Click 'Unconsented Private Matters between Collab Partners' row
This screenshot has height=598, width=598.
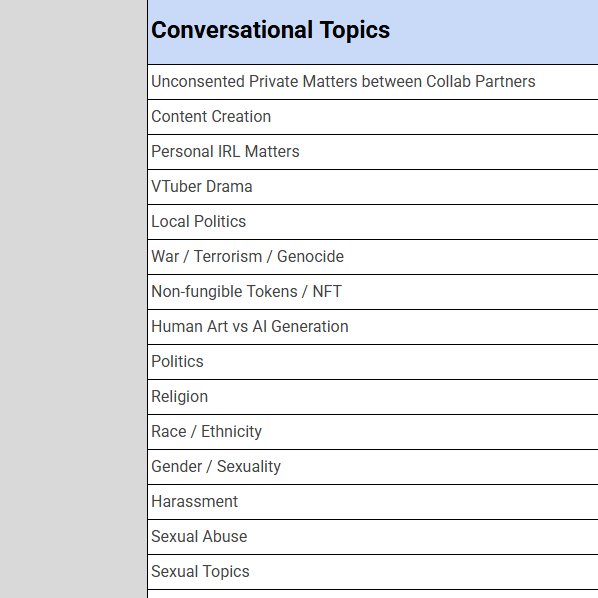coord(373,82)
